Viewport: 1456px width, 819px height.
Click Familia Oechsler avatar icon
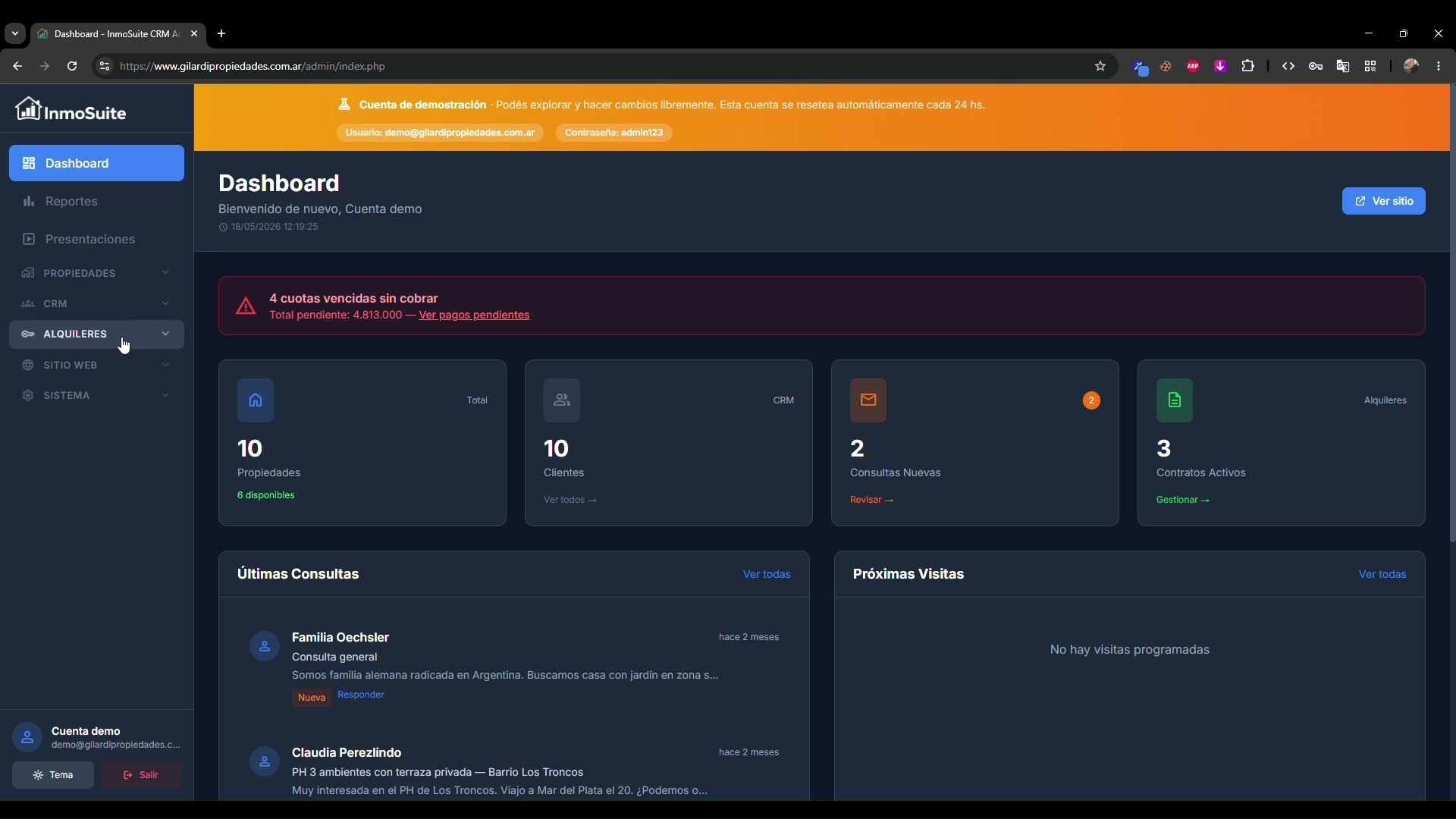tap(265, 647)
